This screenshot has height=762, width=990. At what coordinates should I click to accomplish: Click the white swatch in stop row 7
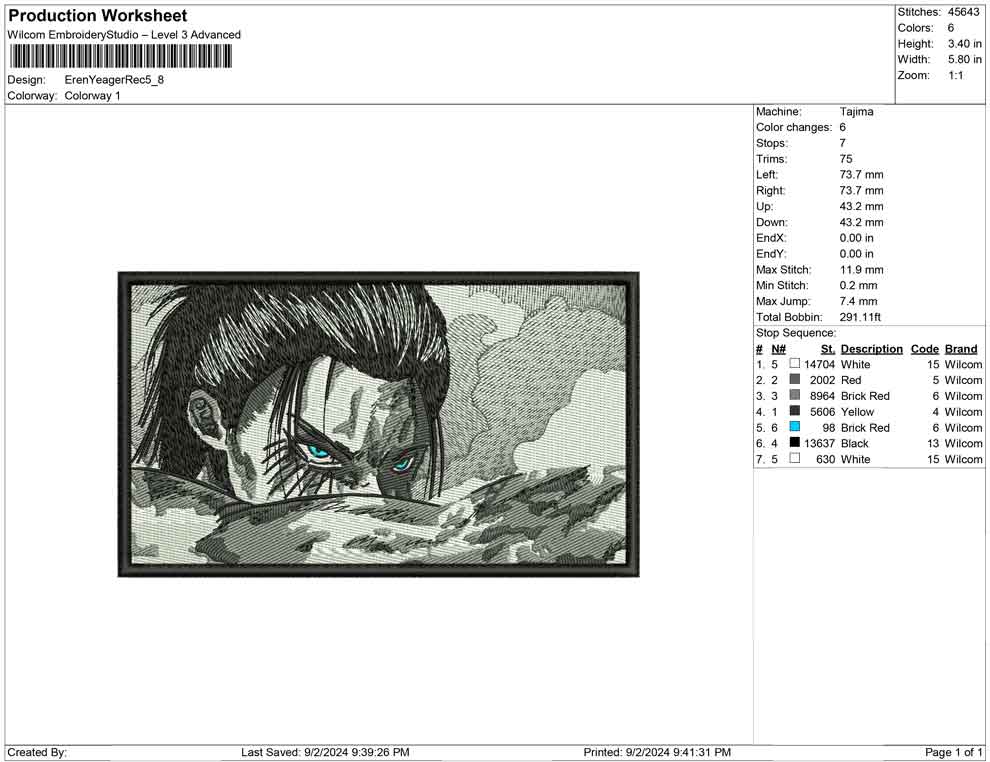click(x=795, y=458)
